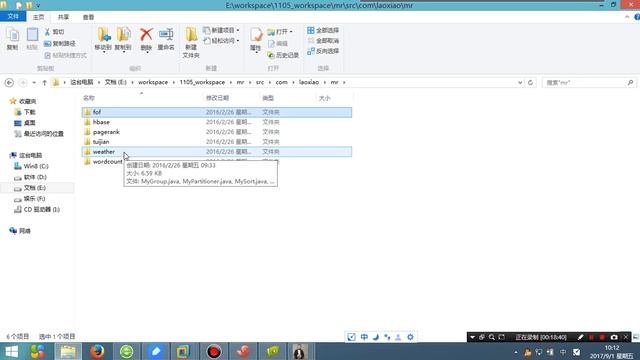The height and width of the screenshot is (360, 640).
Task: Open the New item dropdown
Action: tap(221, 30)
